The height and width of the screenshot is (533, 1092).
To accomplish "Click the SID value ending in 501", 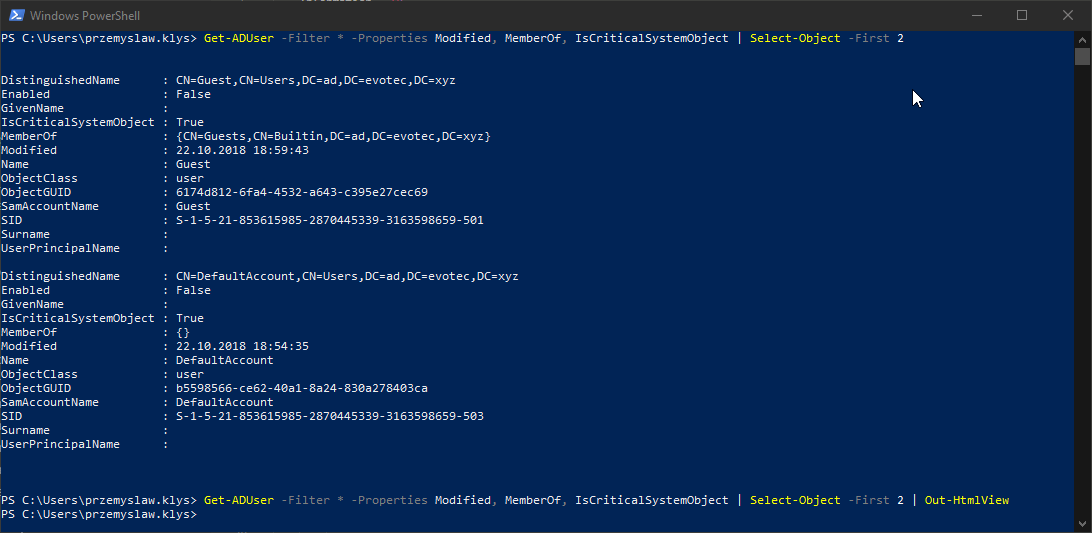I will (329, 220).
